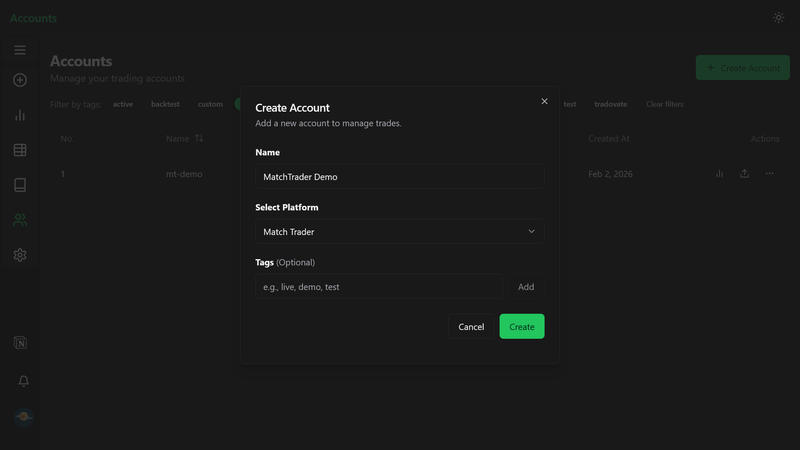Open the bar chart analytics sidebar icon
The width and height of the screenshot is (800, 450).
pyautogui.click(x=20, y=115)
